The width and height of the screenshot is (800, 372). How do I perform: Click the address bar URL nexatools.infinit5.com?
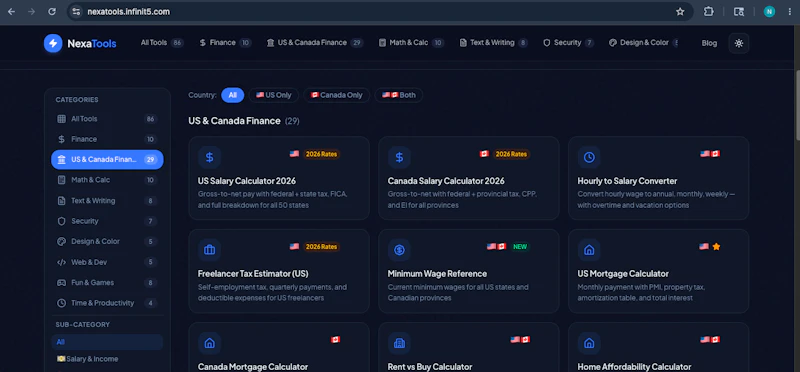pos(128,12)
